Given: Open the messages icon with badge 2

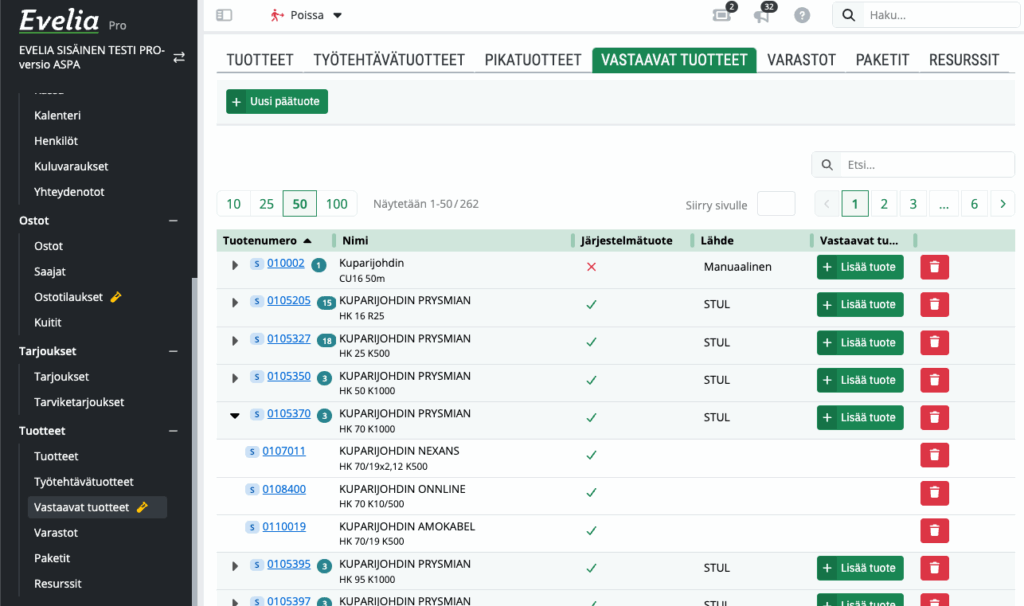Looking at the screenshot, I should click(x=721, y=15).
